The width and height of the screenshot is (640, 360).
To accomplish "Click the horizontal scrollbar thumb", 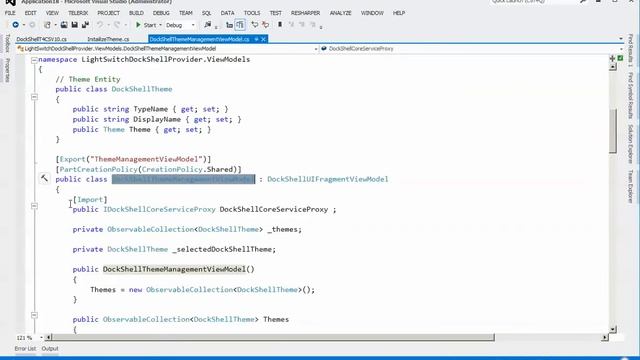I will 273,338.
